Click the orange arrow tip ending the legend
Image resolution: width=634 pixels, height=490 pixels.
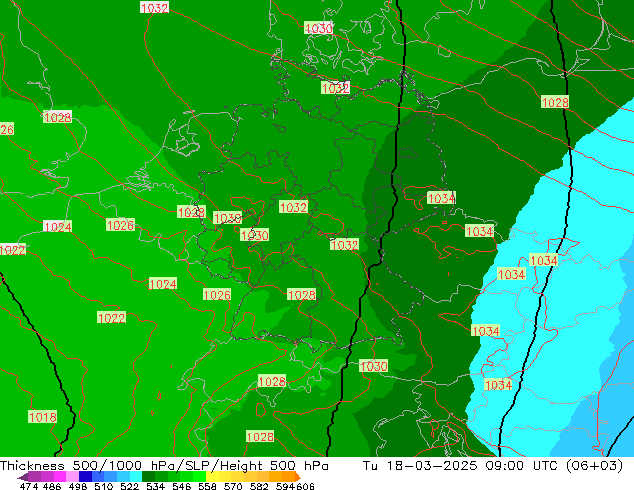coord(298,477)
